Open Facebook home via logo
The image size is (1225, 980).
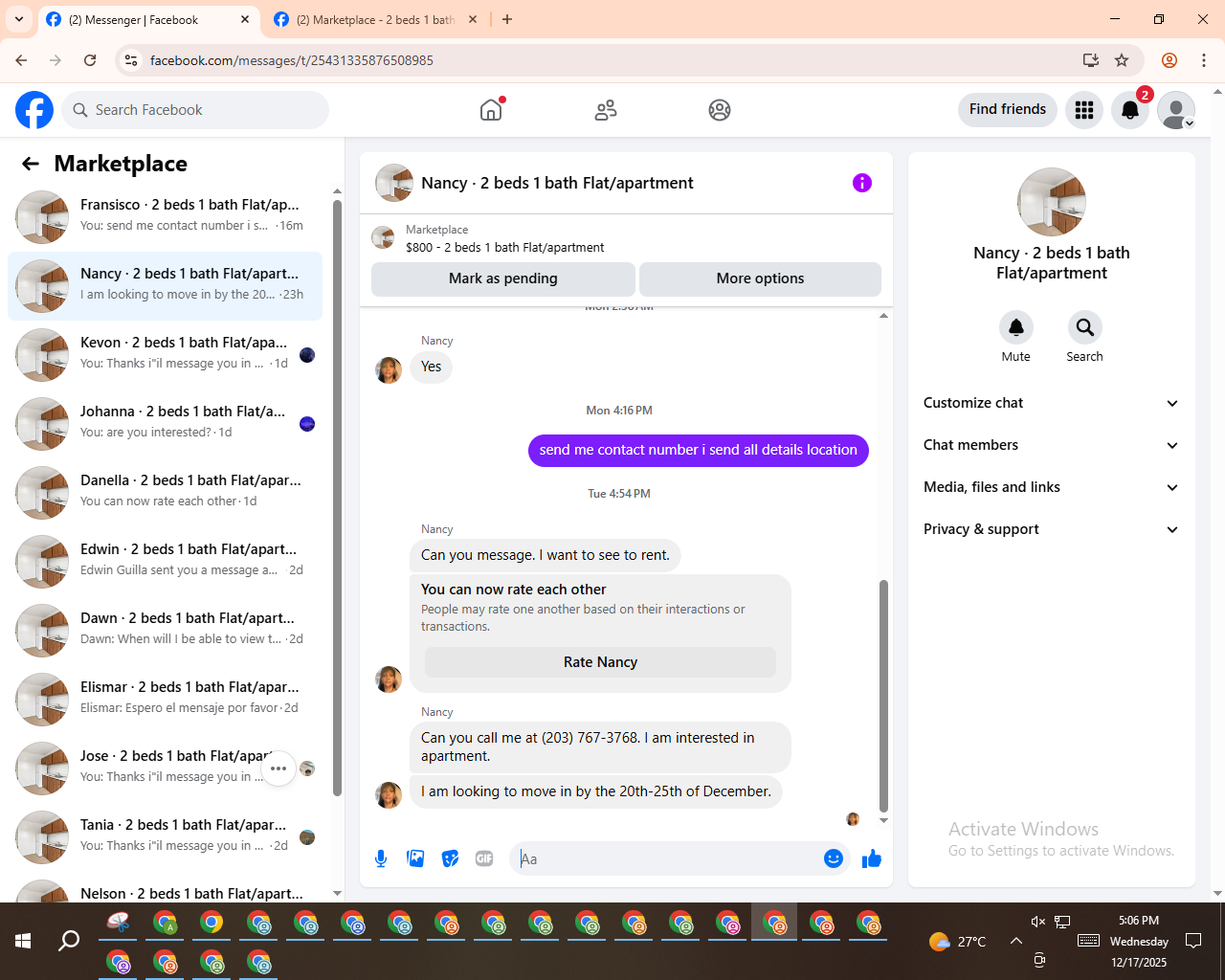pos(34,110)
